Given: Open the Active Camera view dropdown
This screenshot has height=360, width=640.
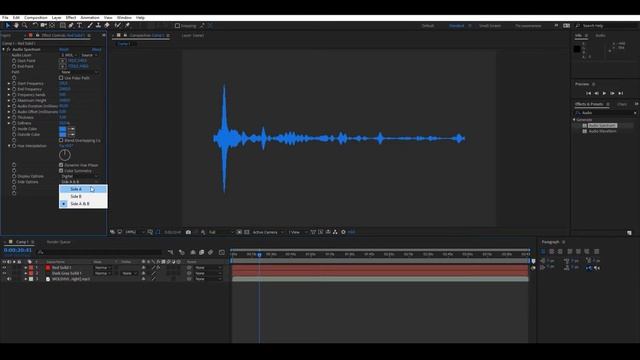Looking at the screenshot, I should click(x=267, y=232).
